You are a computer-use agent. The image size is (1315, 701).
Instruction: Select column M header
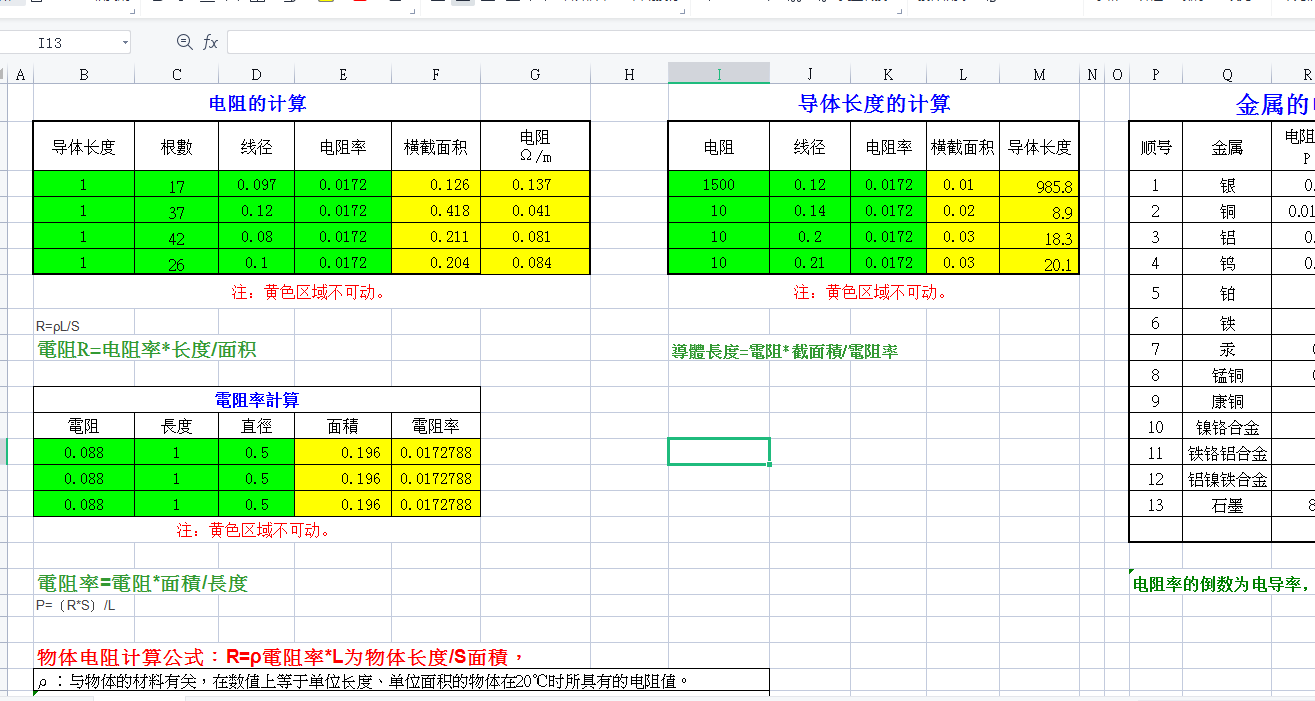tap(1039, 74)
